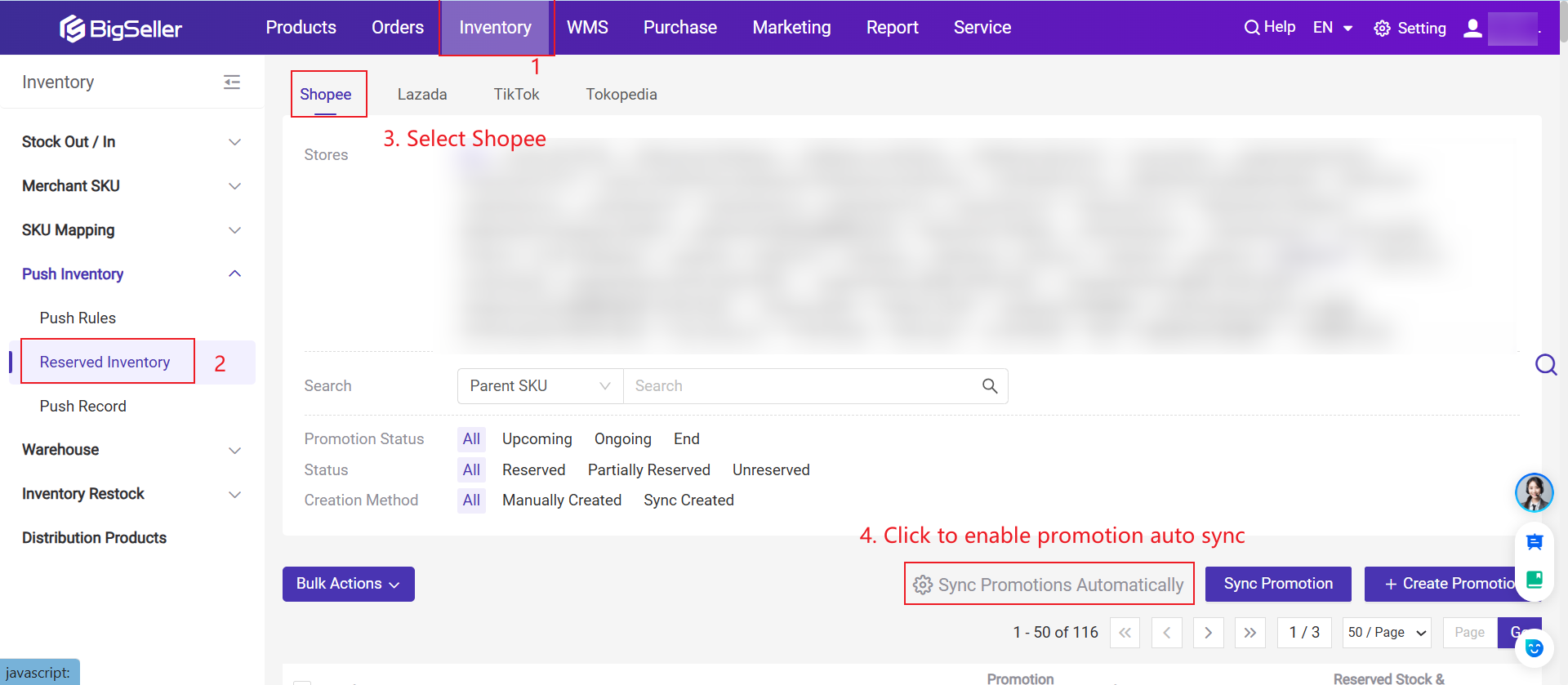
Task: Open the 50 / Page size dropdown
Action: tap(1387, 633)
